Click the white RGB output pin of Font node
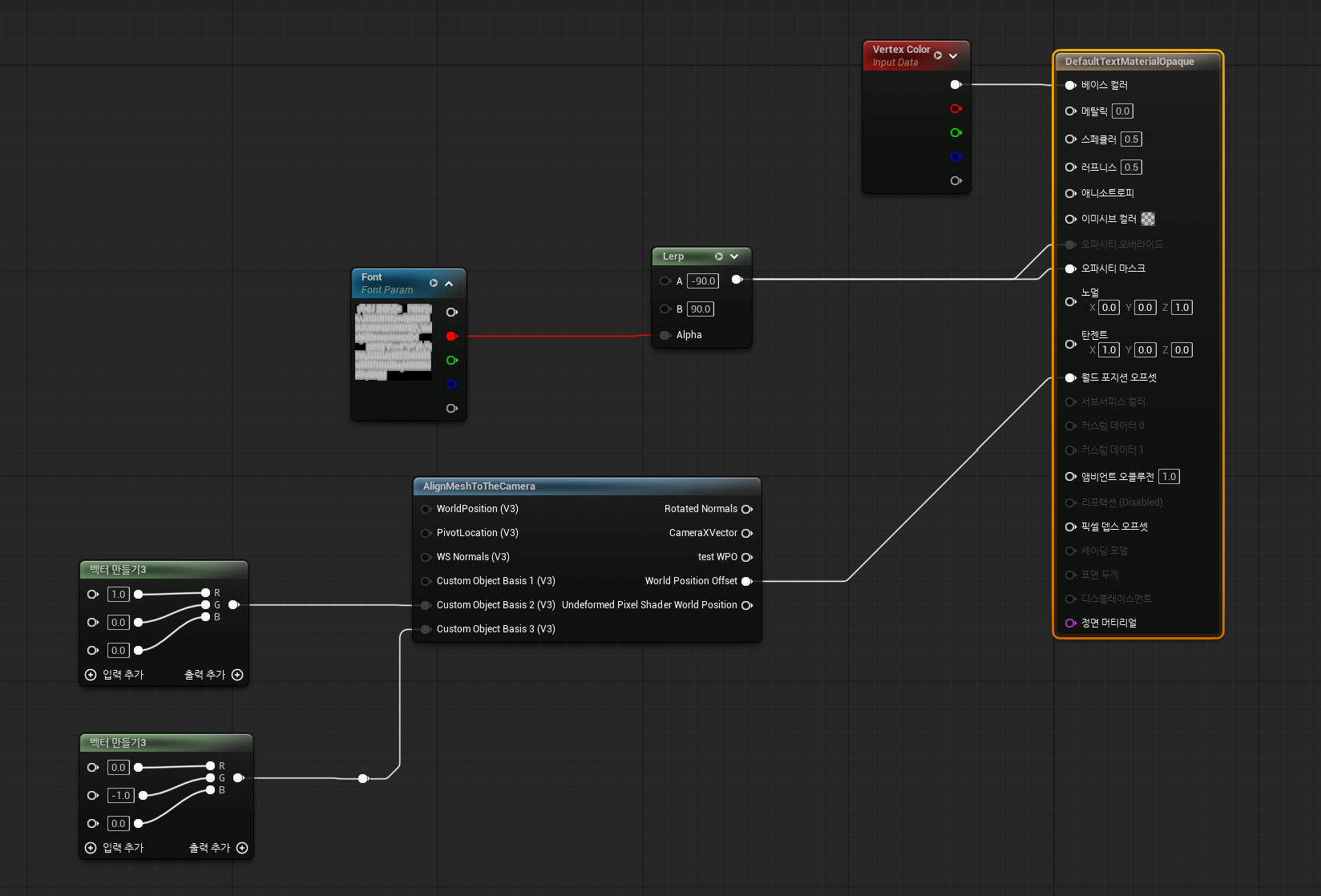Viewport: 1321px width, 896px height. pyautogui.click(x=451, y=313)
